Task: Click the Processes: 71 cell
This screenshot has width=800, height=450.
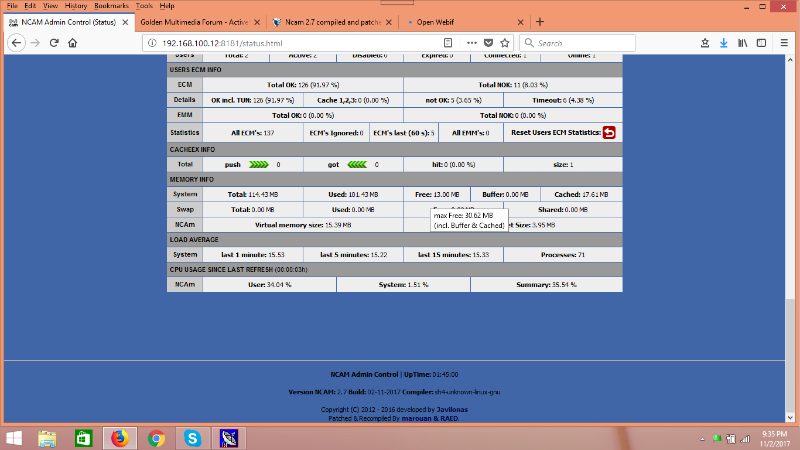Action: click(563, 255)
